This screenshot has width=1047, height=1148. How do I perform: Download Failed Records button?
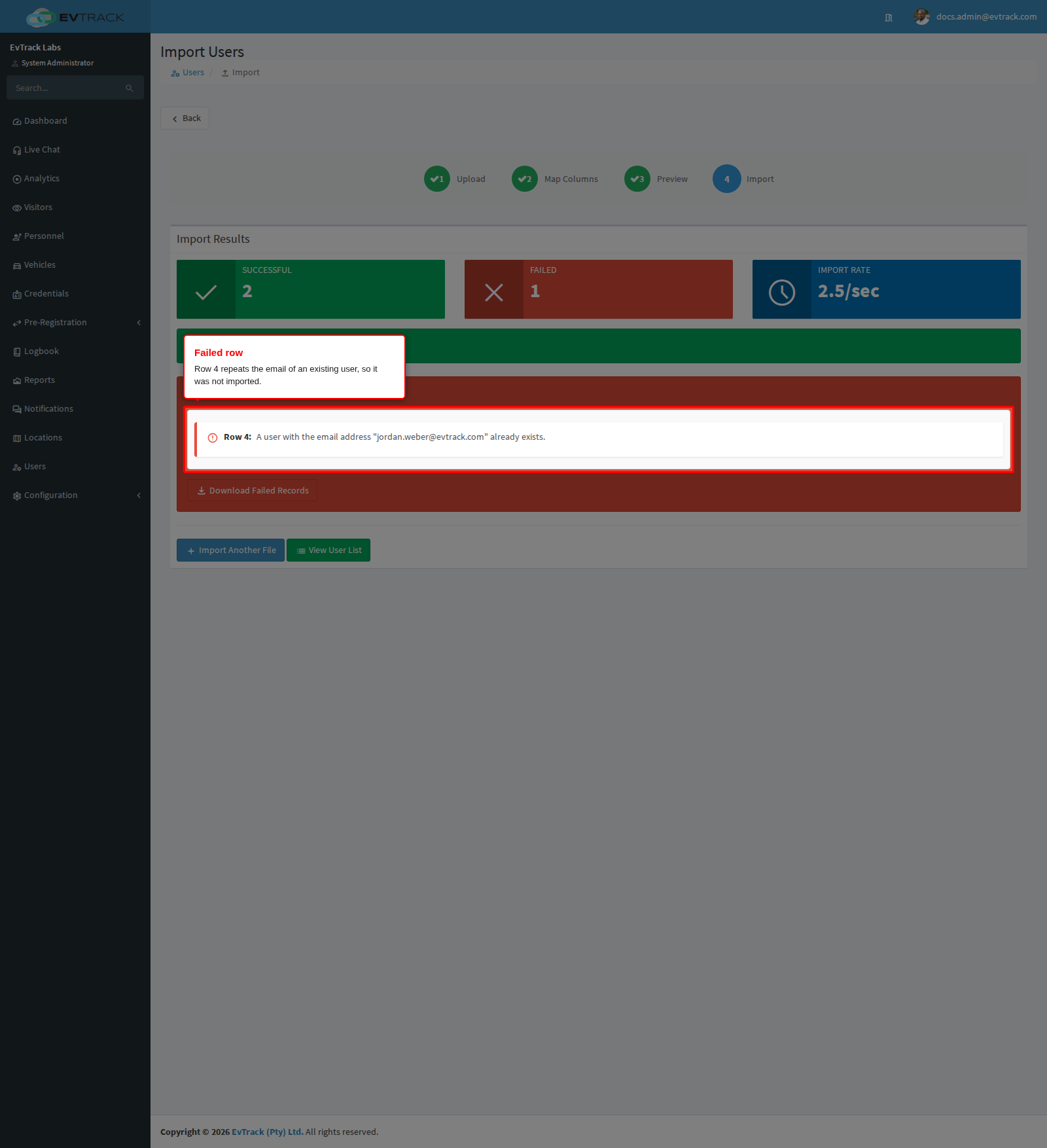(x=253, y=490)
